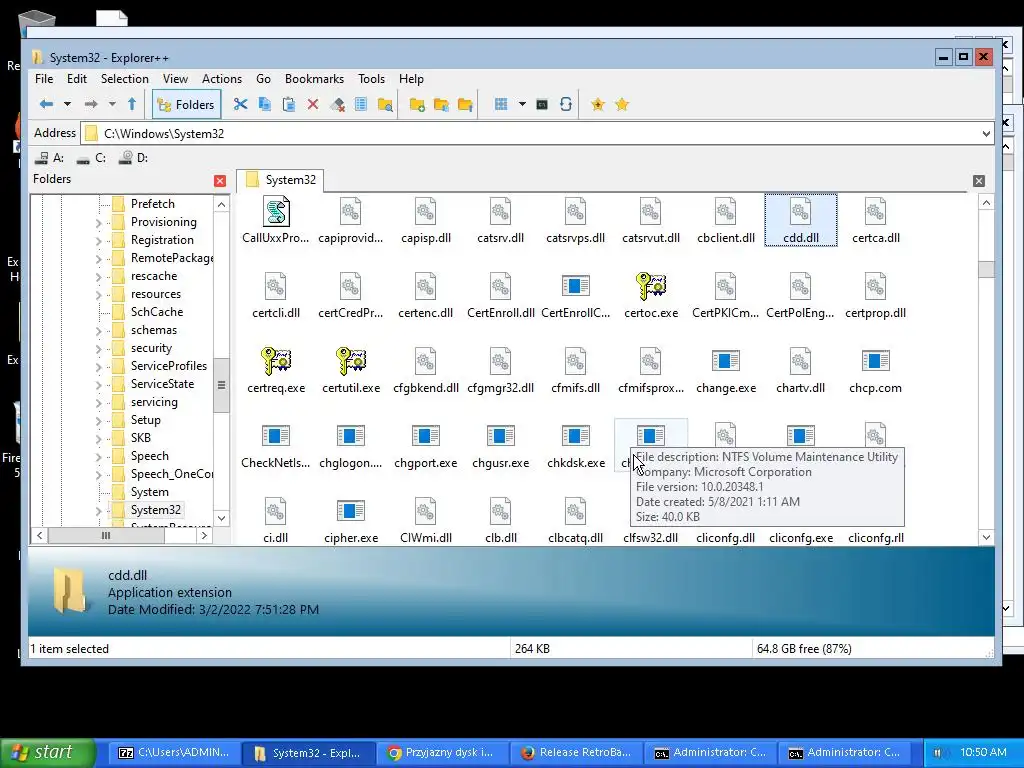This screenshot has height=768, width=1024.
Task: Select the SchCache folder in tree
Action: [x=157, y=312]
